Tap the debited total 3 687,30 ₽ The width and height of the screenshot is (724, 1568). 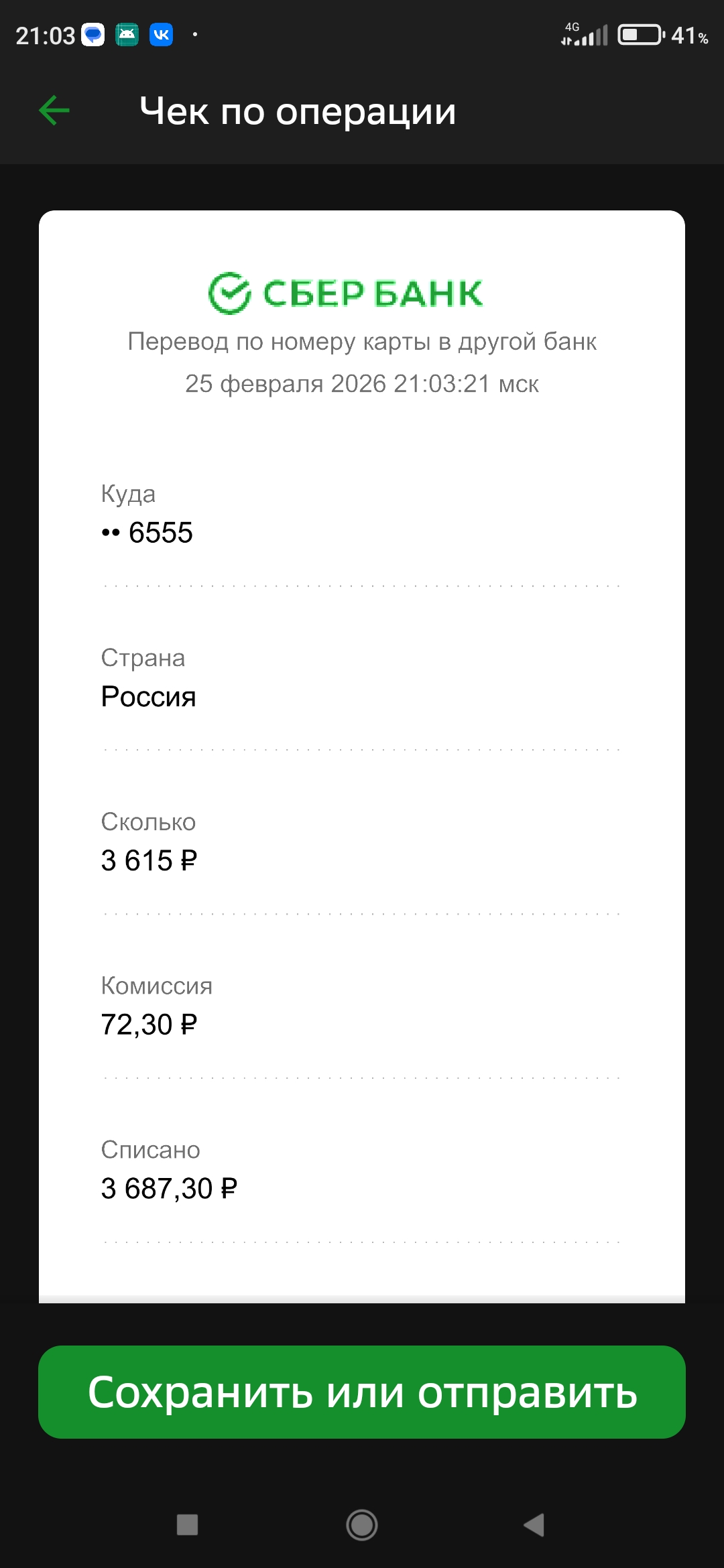(x=169, y=1189)
